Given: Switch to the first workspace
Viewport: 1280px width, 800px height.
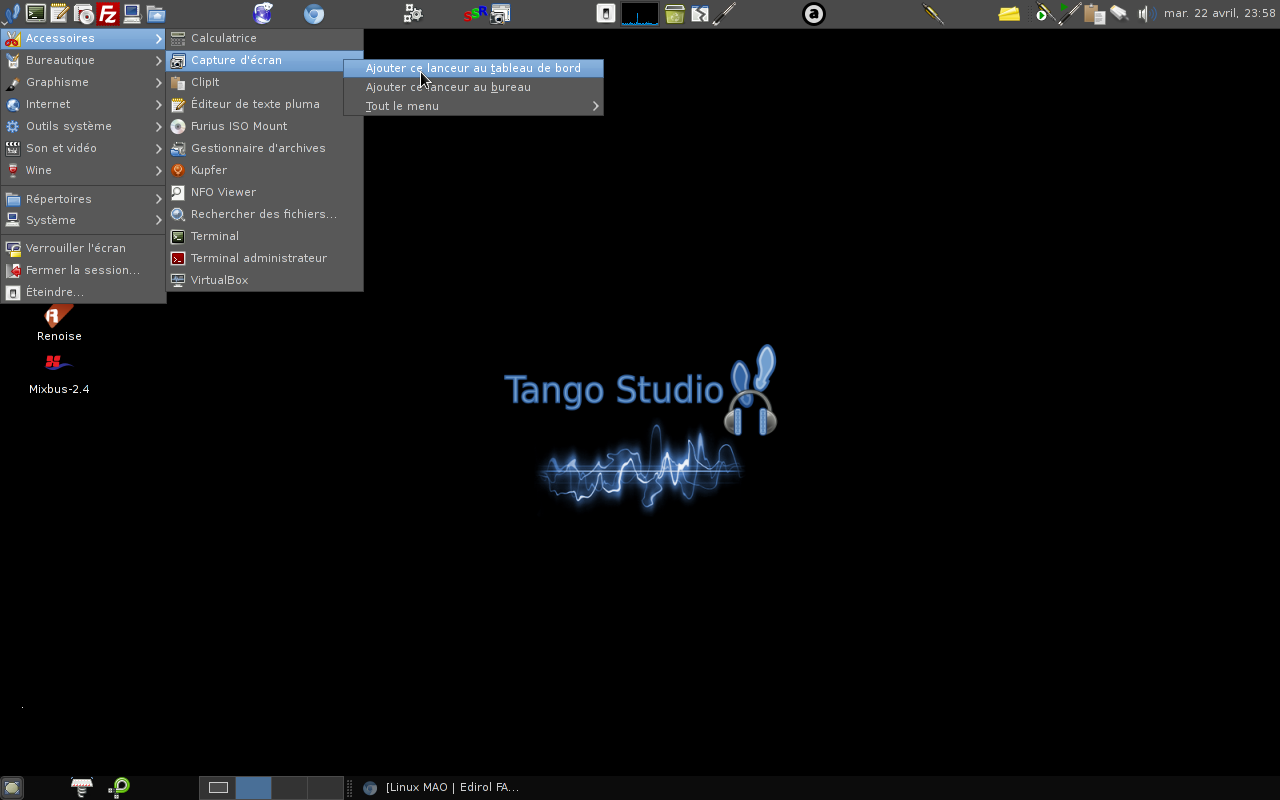Looking at the screenshot, I should pos(218,788).
